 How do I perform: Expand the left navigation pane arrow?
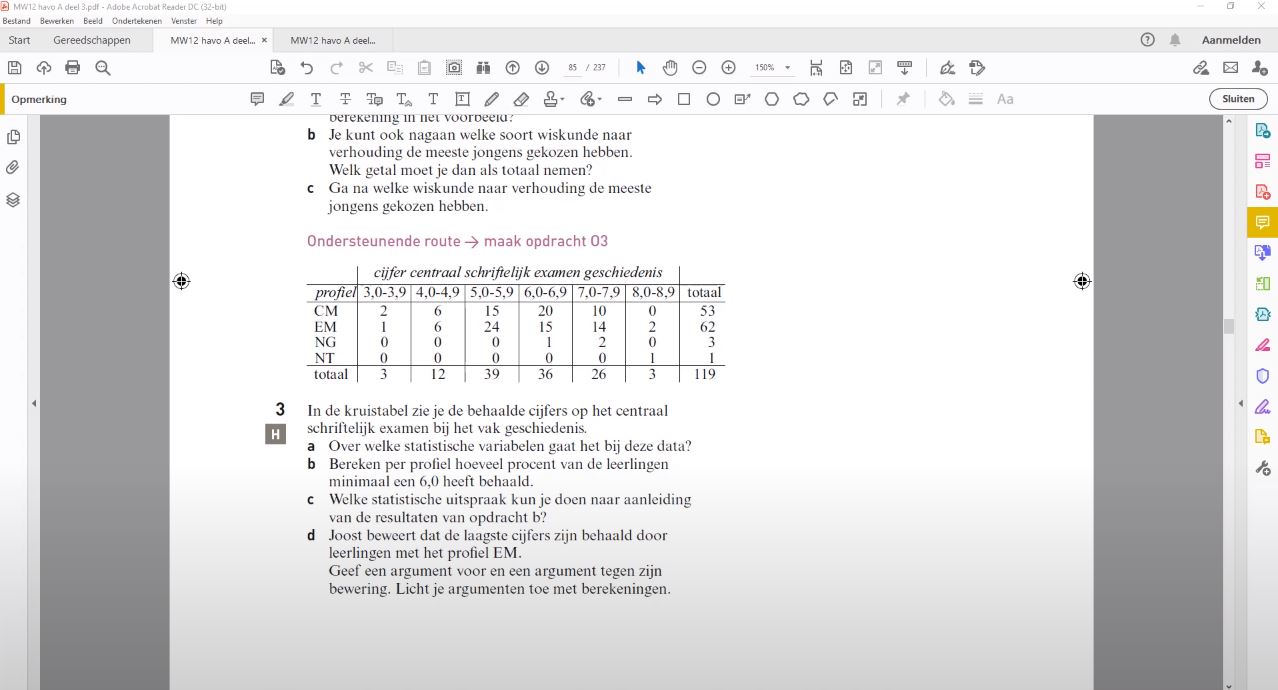tap(34, 404)
